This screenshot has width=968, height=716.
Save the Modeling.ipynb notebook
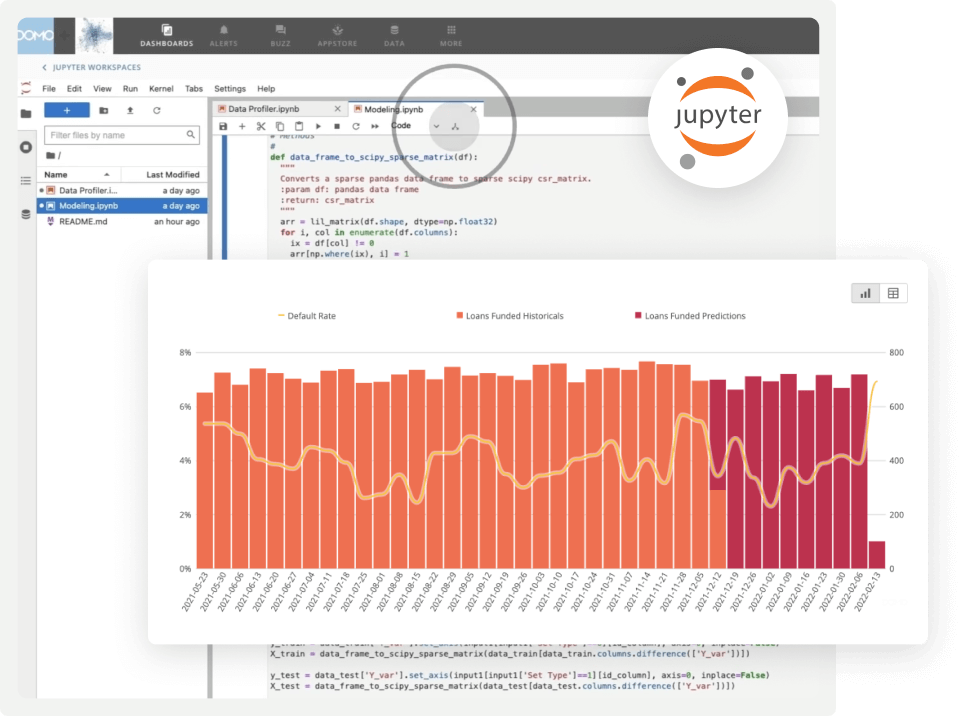click(x=222, y=126)
